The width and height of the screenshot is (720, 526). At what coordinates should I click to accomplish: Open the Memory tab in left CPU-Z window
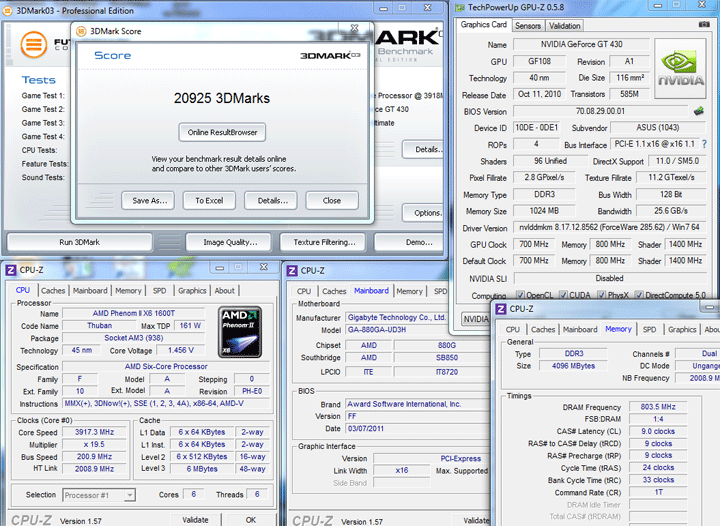click(x=128, y=291)
